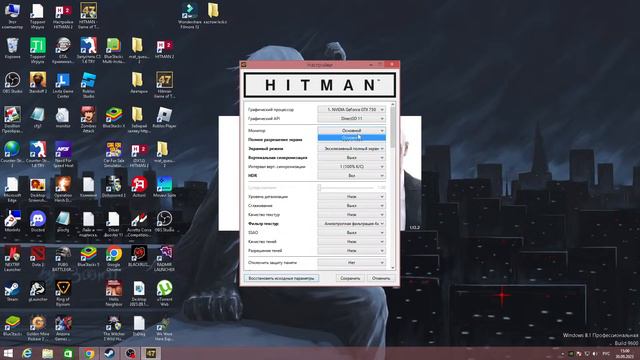Select the Dishonored 2 desktop icon
This screenshot has height=360, width=640.
[113, 187]
